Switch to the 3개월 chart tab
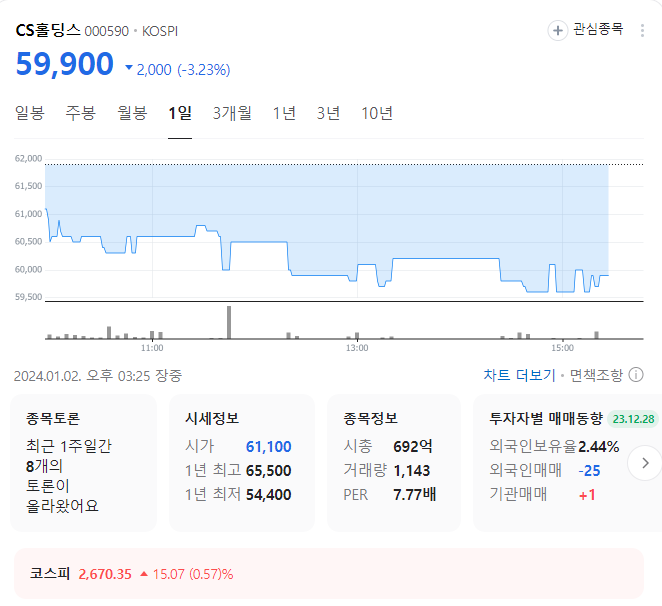 (232, 113)
